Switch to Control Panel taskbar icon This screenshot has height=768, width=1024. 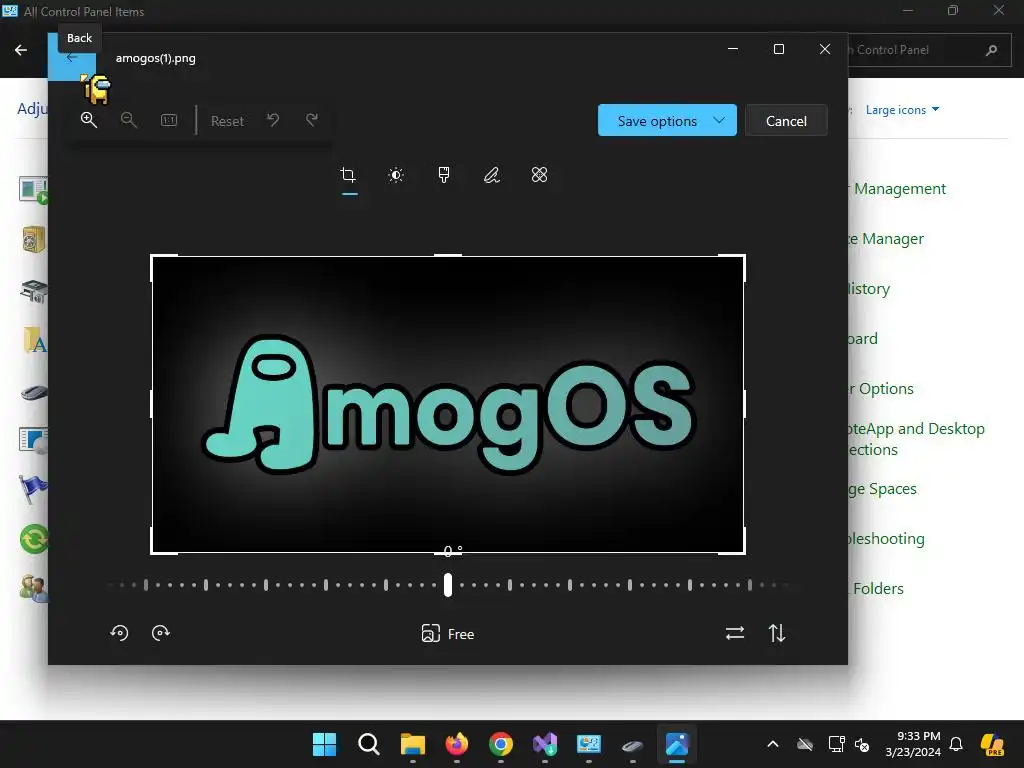click(x=588, y=744)
